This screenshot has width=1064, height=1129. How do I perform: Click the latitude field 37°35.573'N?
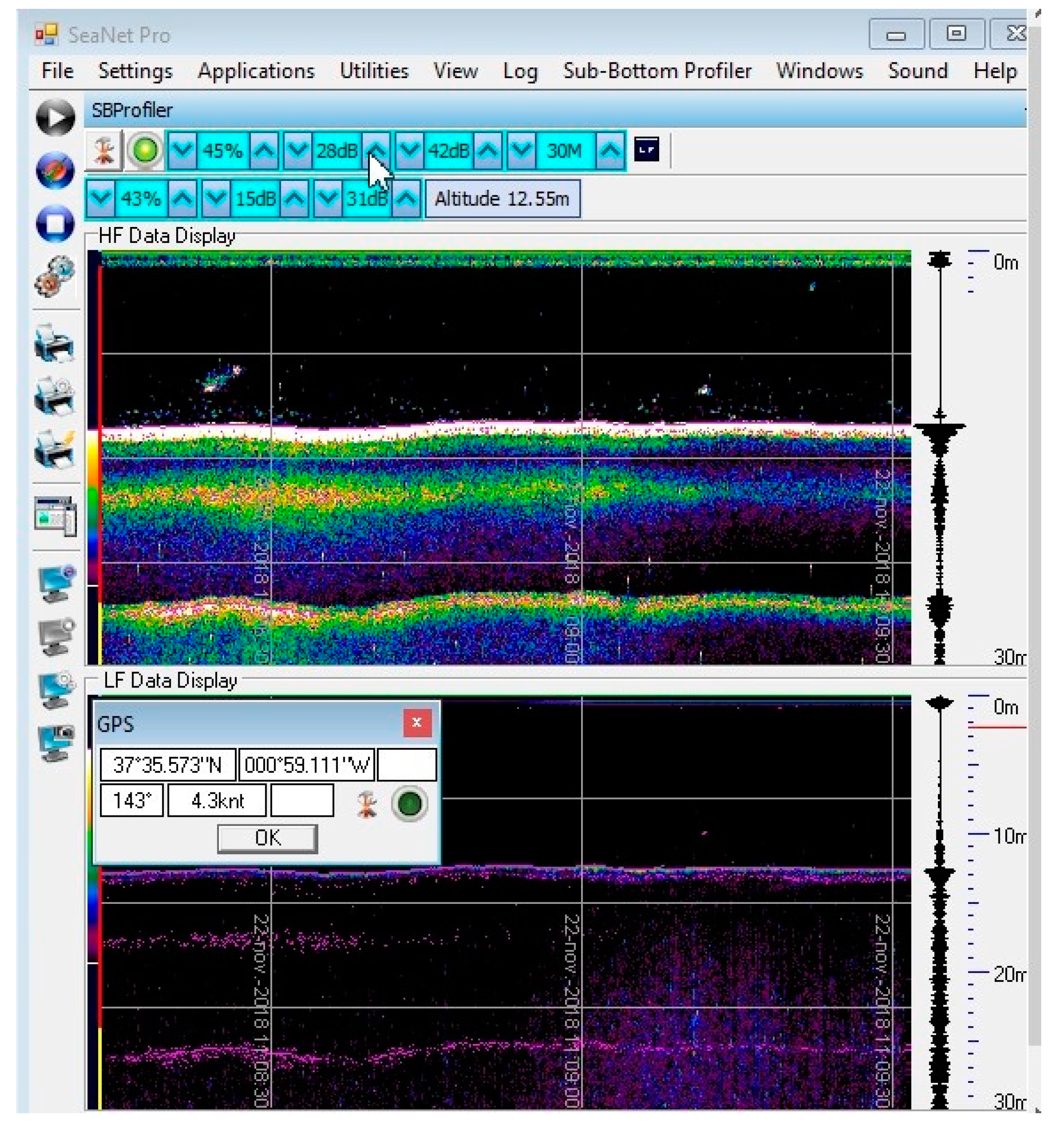tap(167, 764)
